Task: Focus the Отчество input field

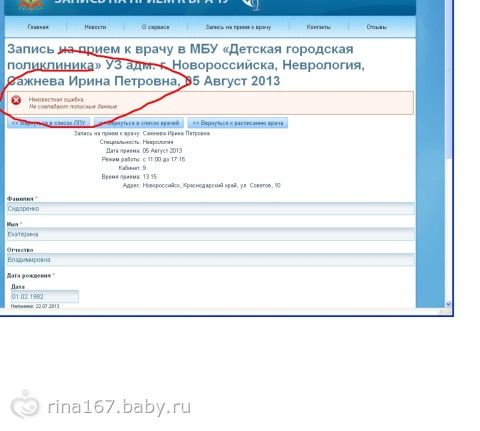Action: click(210, 260)
